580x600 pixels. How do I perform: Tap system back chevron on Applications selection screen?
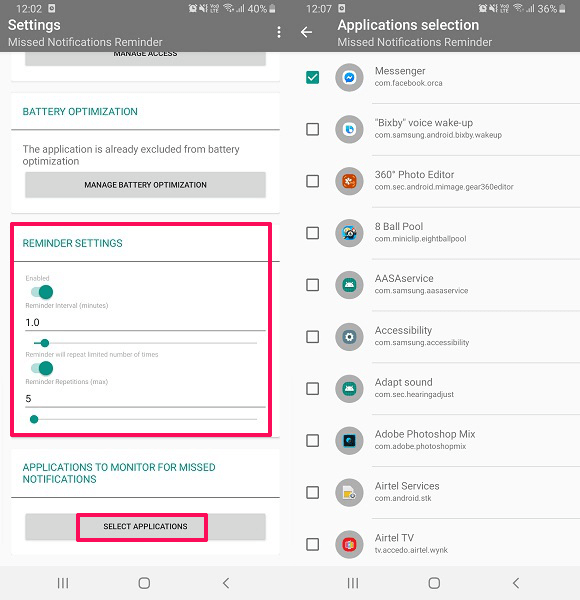(516, 583)
